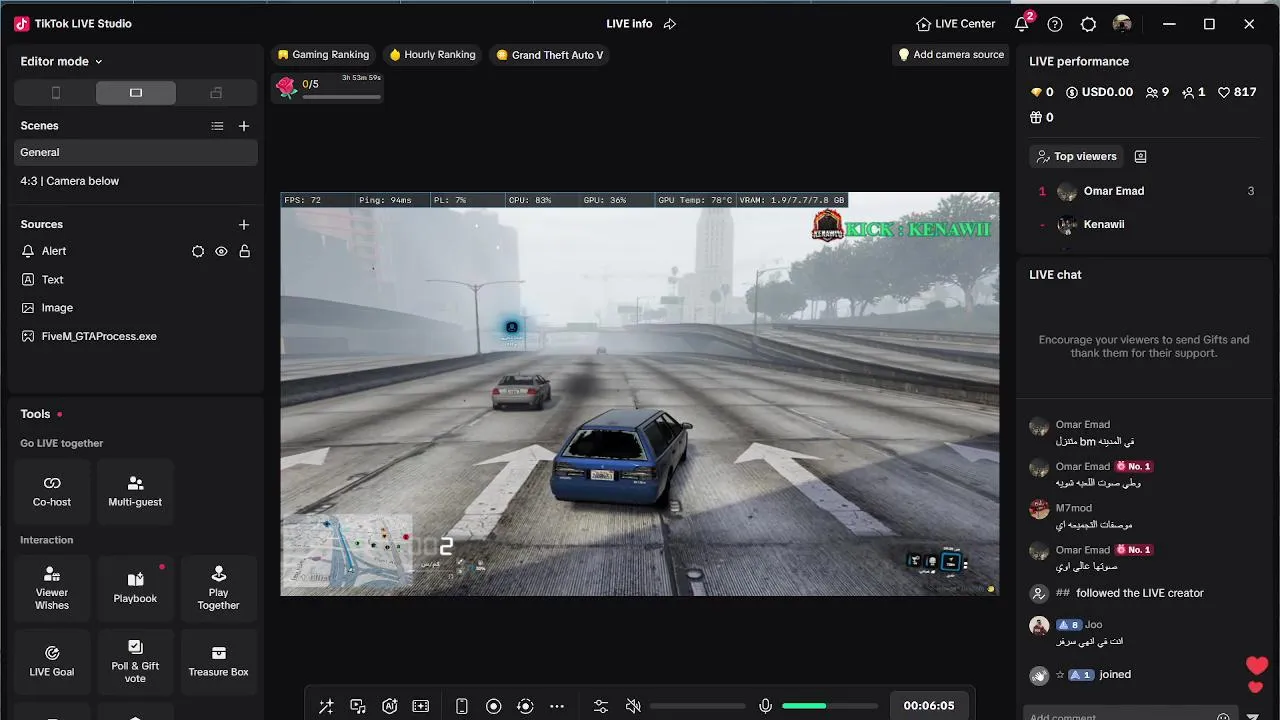1280x720 pixels.
Task: Open the Gaming Ranking tab
Action: [x=323, y=55]
